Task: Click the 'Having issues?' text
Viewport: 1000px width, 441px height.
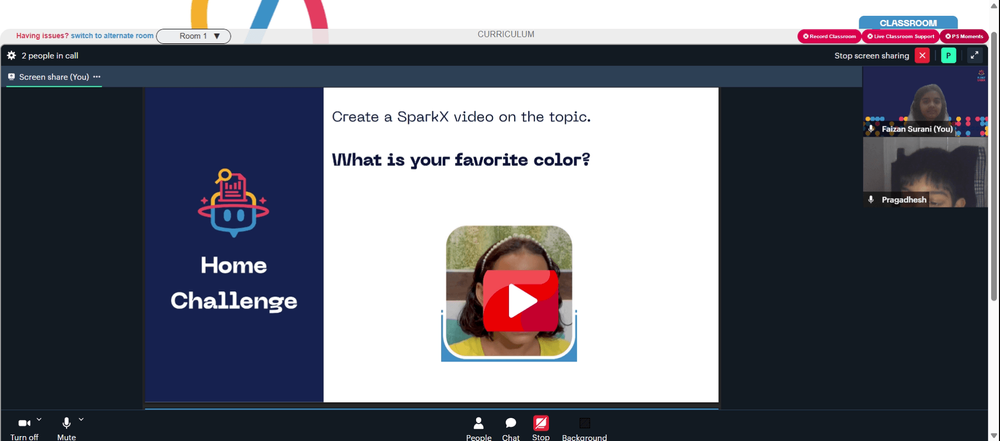Action: (42, 36)
